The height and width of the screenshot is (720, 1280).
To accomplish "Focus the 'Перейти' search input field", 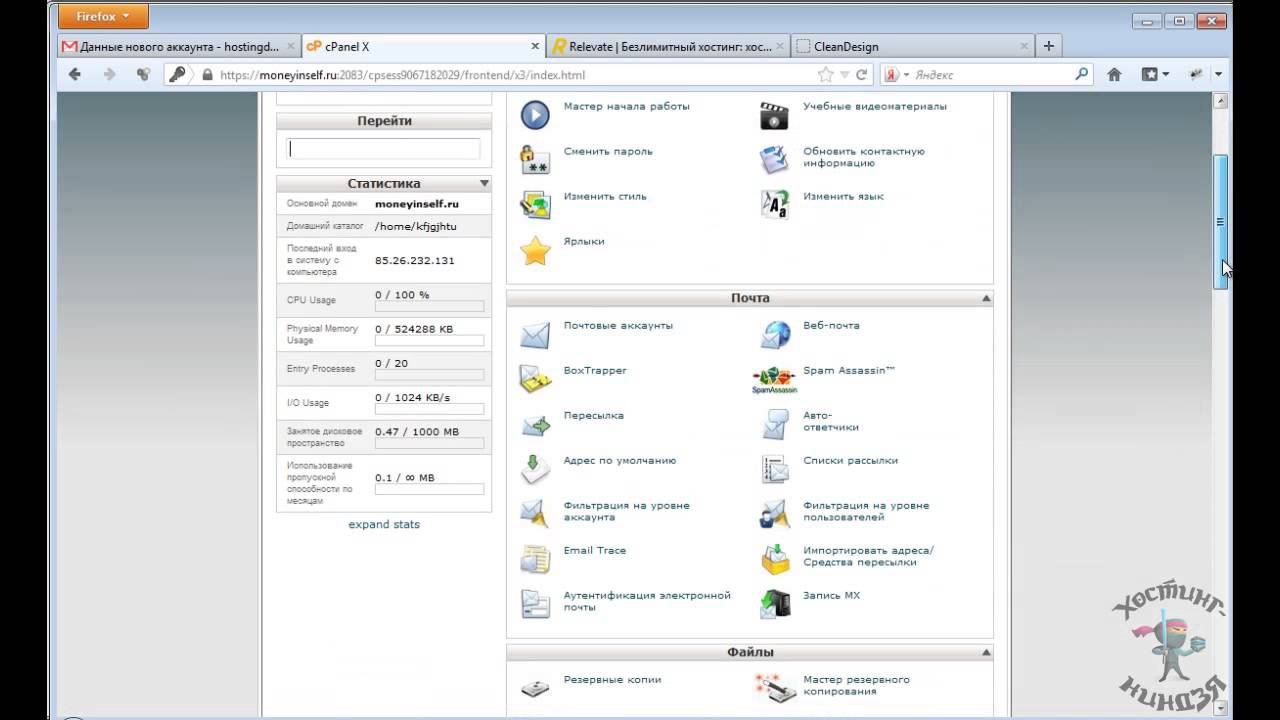I will pos(384,148).
